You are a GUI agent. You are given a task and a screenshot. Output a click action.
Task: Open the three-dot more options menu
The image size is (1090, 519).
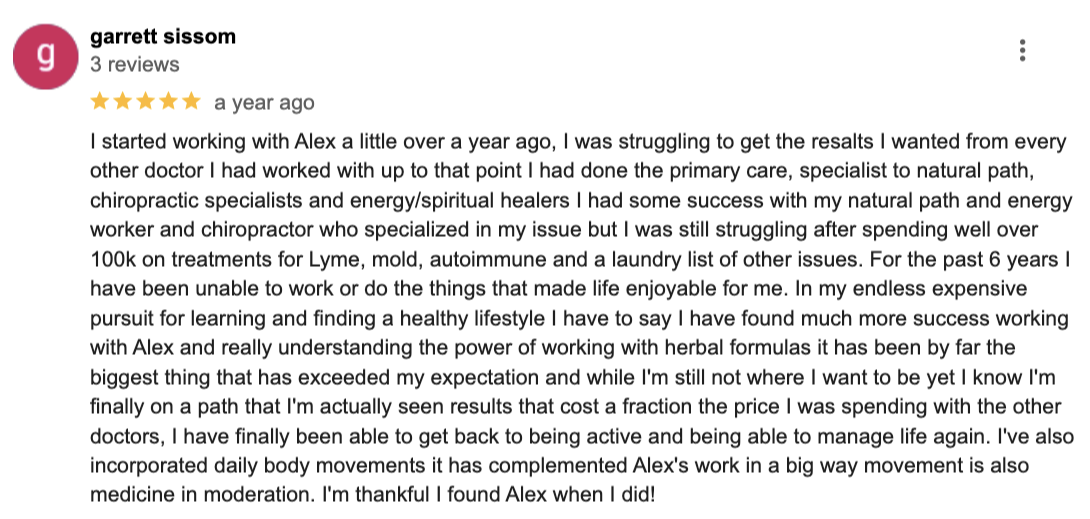1021,50
